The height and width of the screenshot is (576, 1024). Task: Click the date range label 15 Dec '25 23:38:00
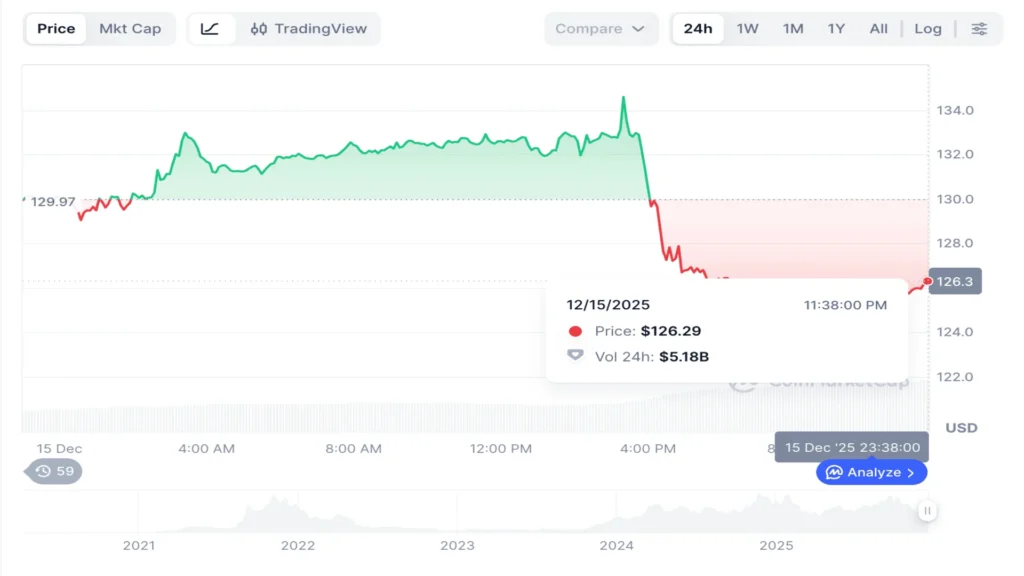pyautogui.click(x=850, y=448)
